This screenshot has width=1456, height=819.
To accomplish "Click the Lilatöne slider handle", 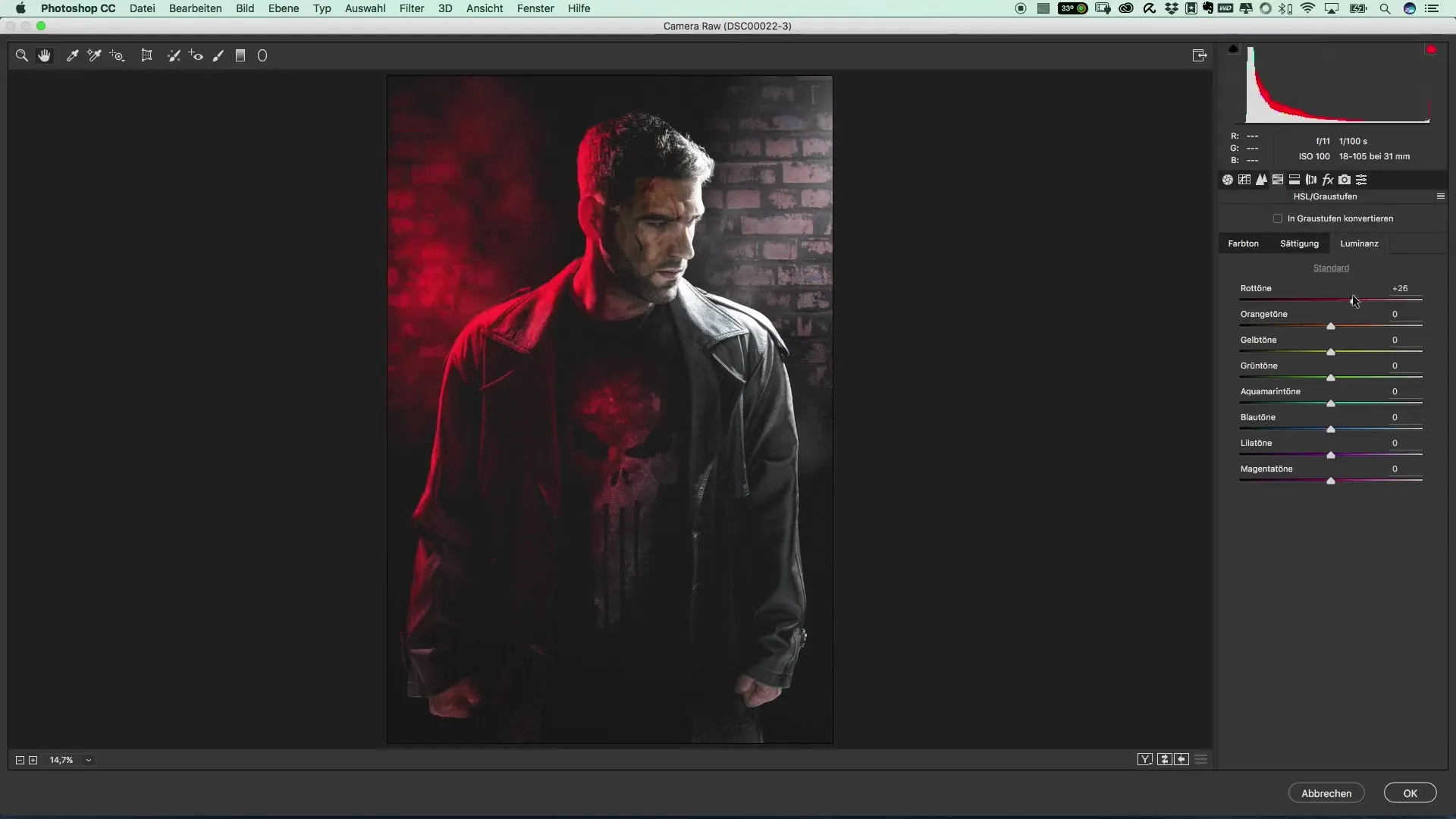I will tap(1331, 455).
